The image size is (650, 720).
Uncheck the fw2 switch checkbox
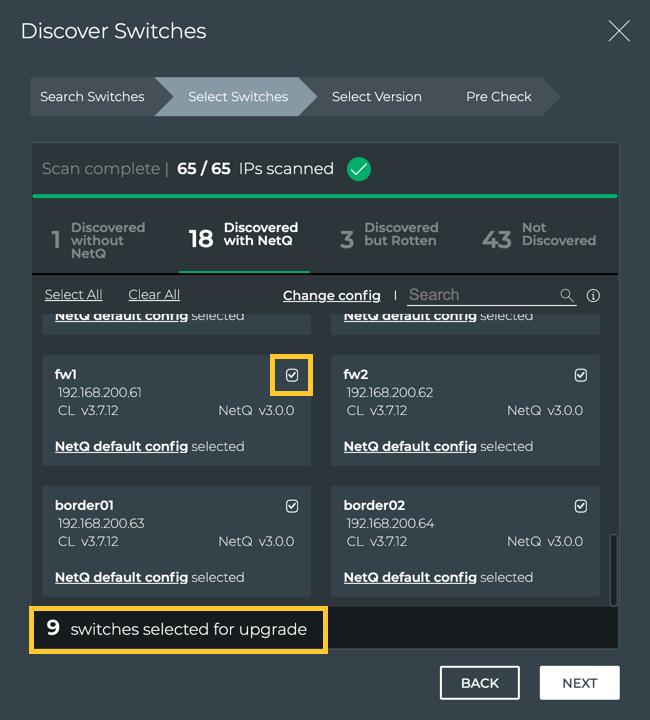(x=581, y=375)
